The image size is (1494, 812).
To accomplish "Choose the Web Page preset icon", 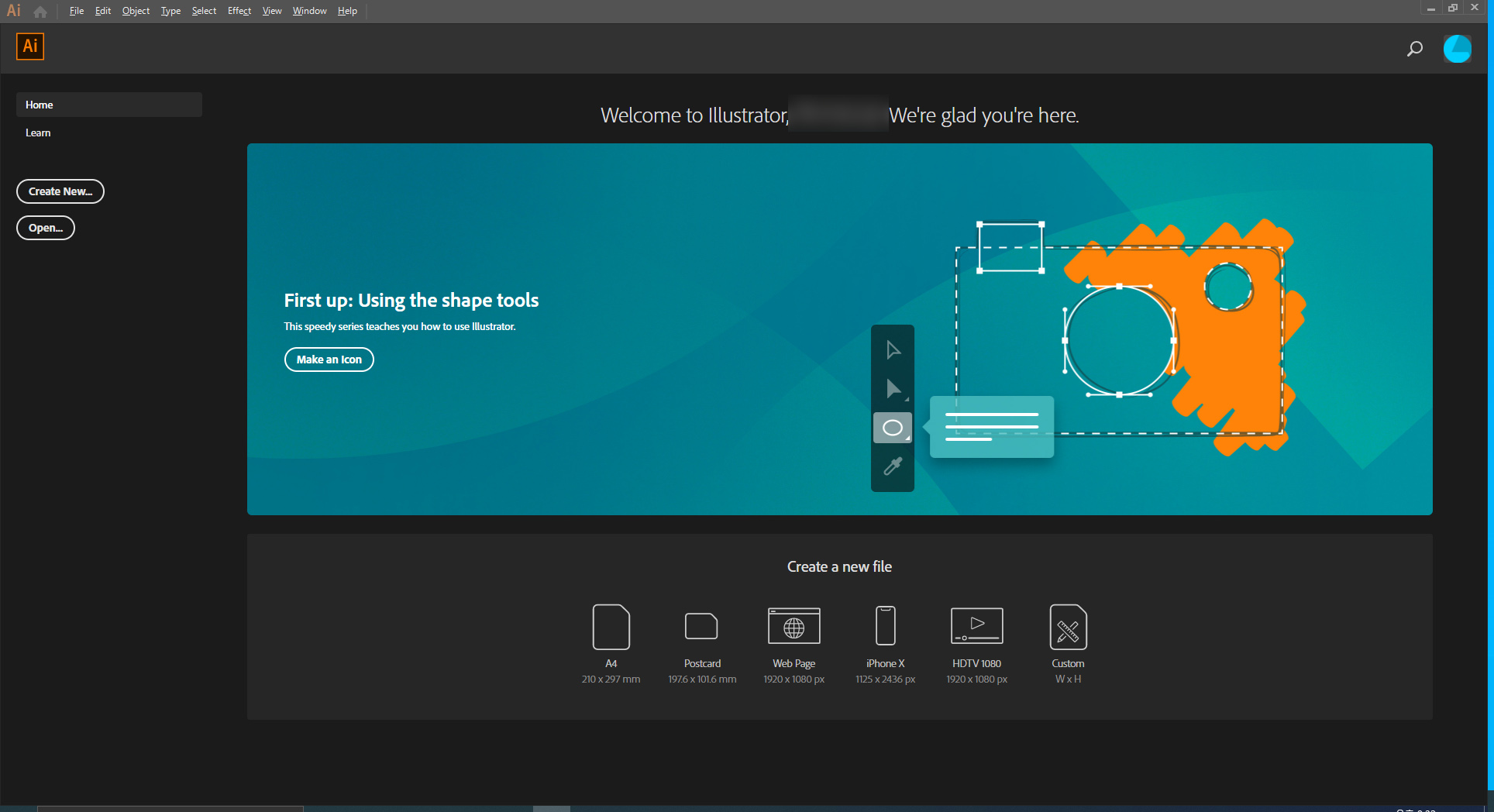I will 794,626.
